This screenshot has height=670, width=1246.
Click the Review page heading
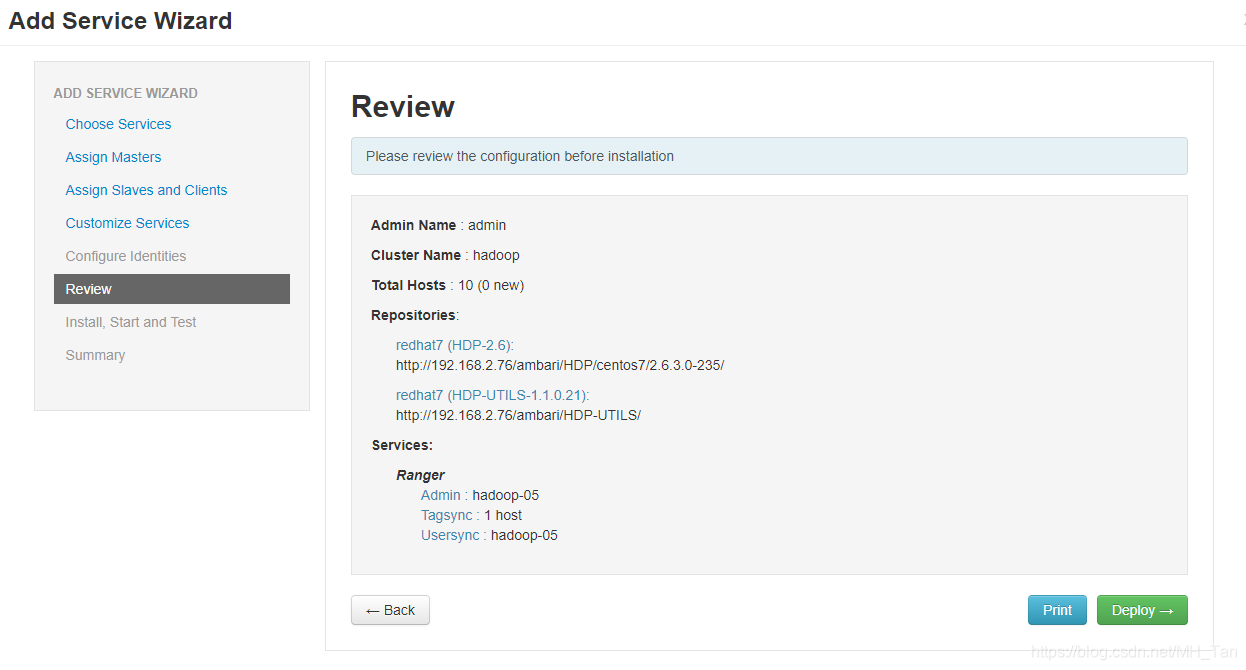[403, 107]
